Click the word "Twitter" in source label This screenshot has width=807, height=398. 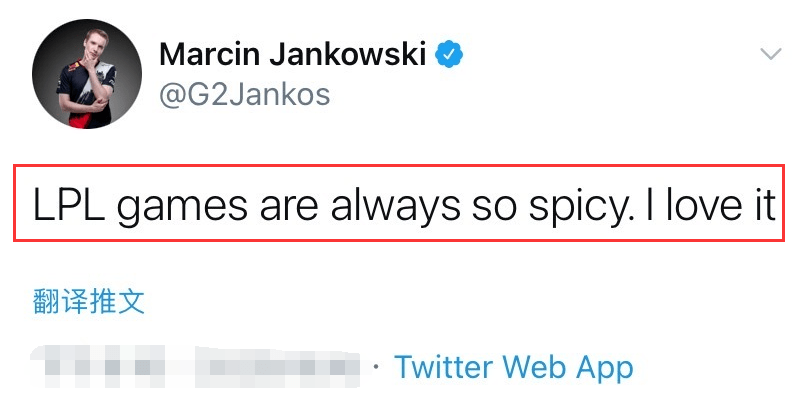pyautogui.click(x=444, y=366)
